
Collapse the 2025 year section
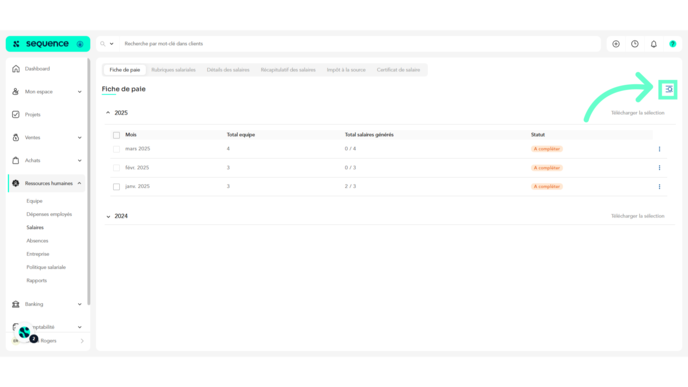point(108,113)
